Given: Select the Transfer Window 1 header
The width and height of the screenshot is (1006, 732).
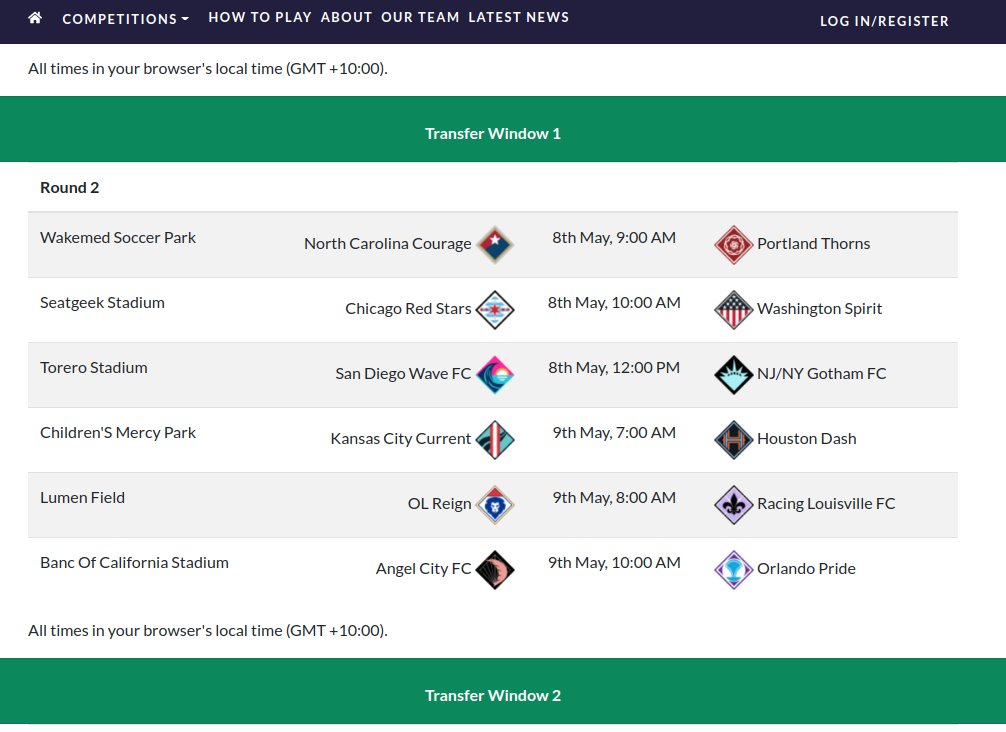Looking at the screenshot, I should tap(493, 133).
